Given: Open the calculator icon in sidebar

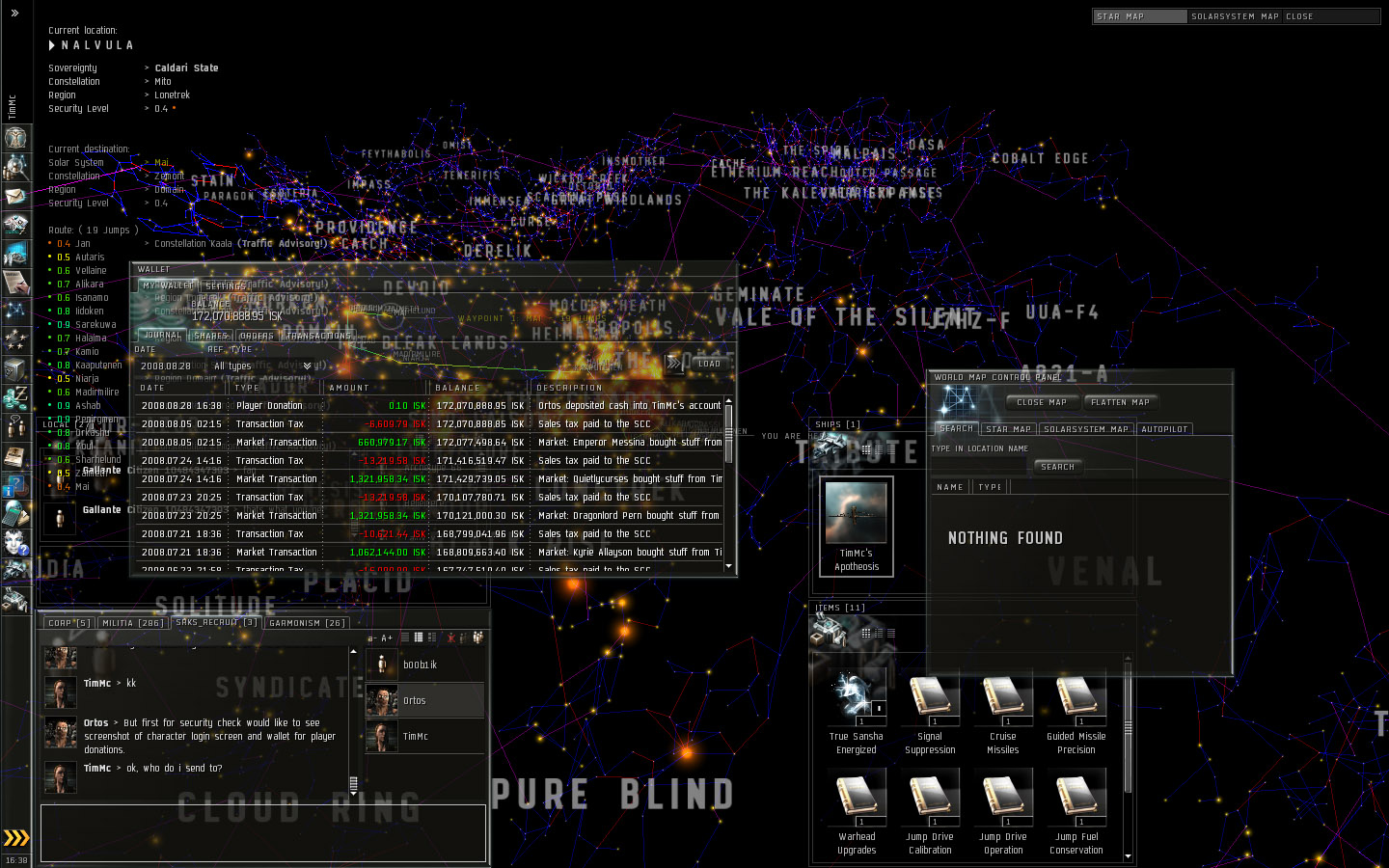Looking at the screenshot, I should click(15, 513).
